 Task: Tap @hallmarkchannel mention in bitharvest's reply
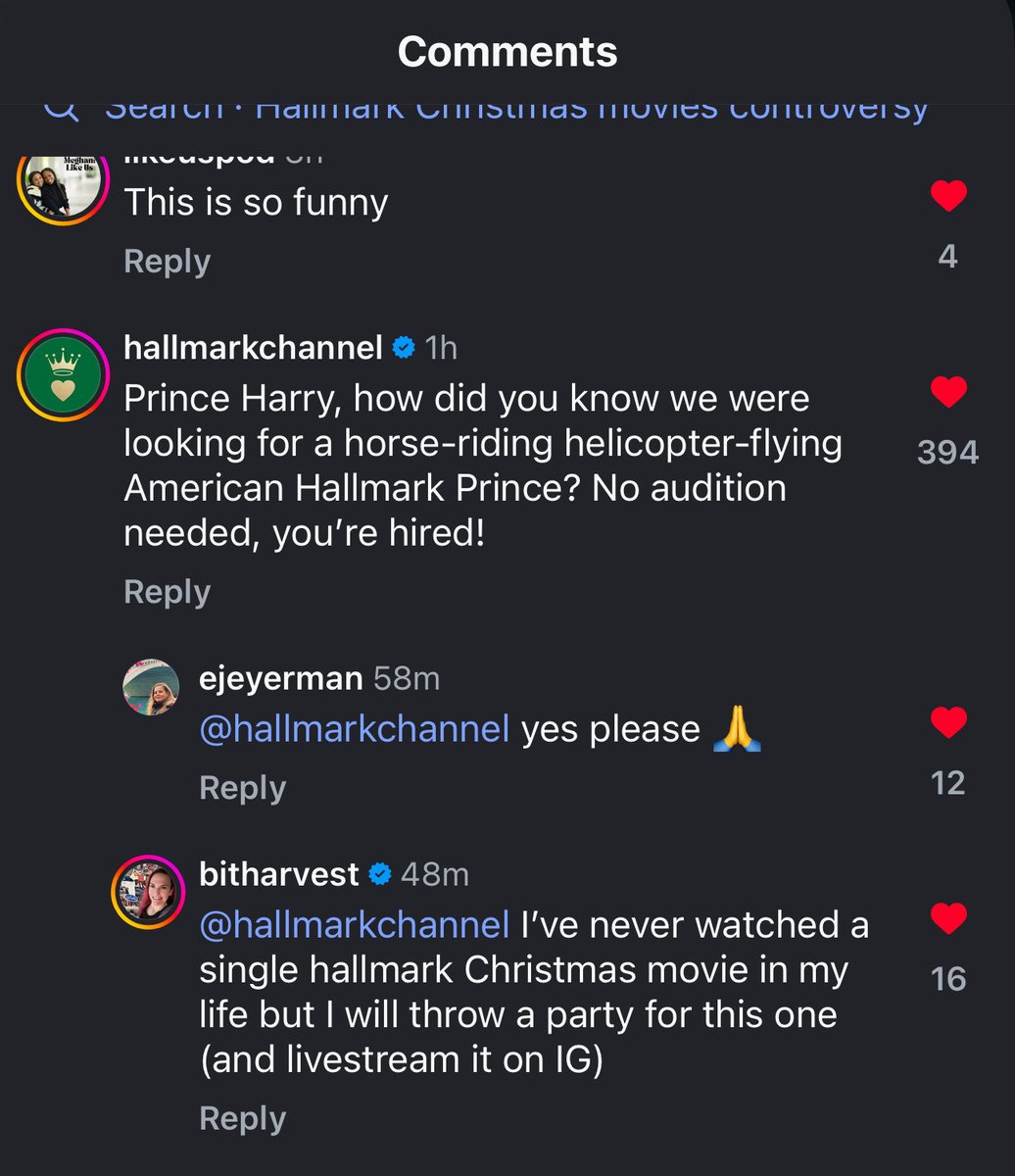coord(355,924)
